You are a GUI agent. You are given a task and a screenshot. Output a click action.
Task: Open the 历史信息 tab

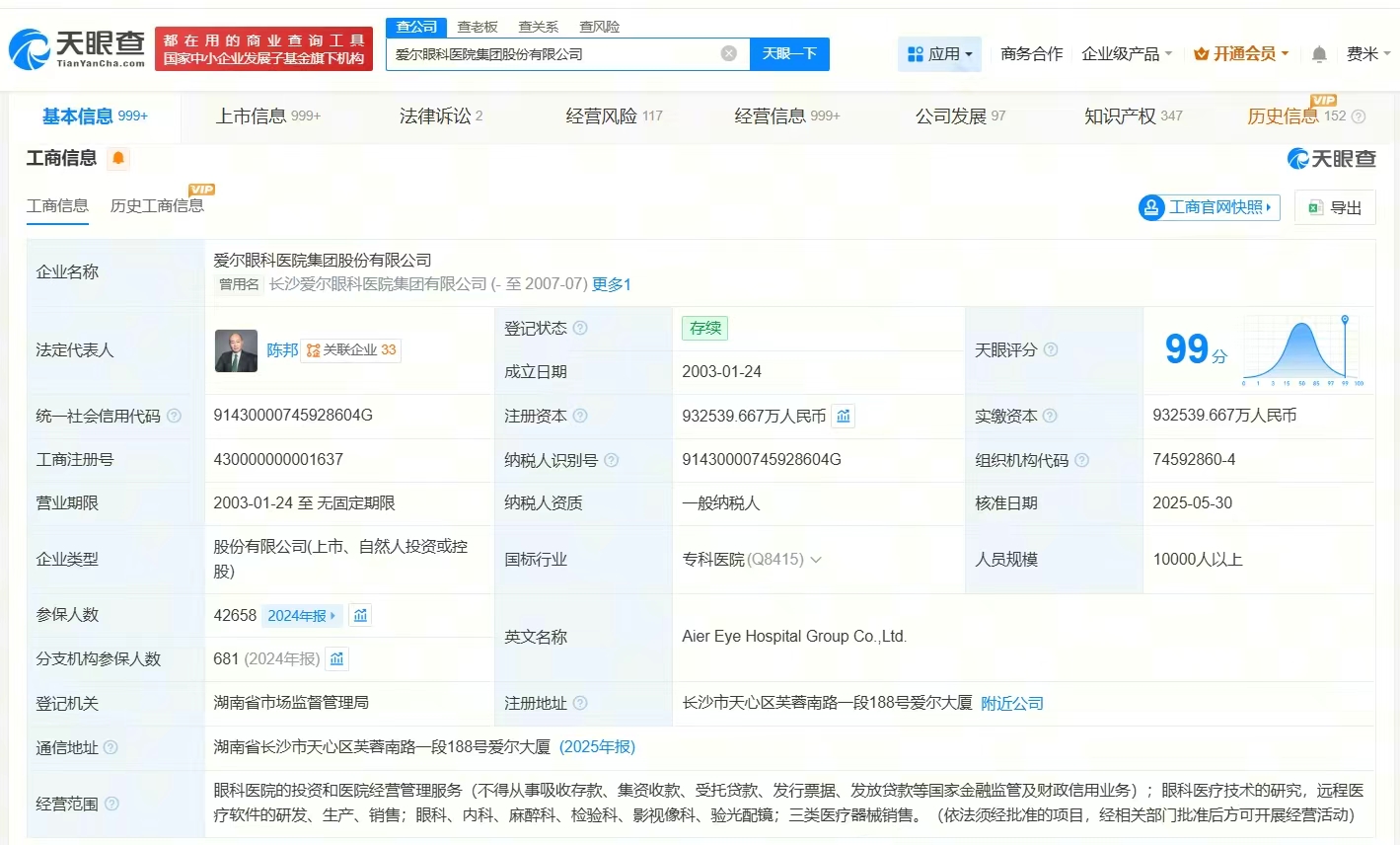[1295, 116]
